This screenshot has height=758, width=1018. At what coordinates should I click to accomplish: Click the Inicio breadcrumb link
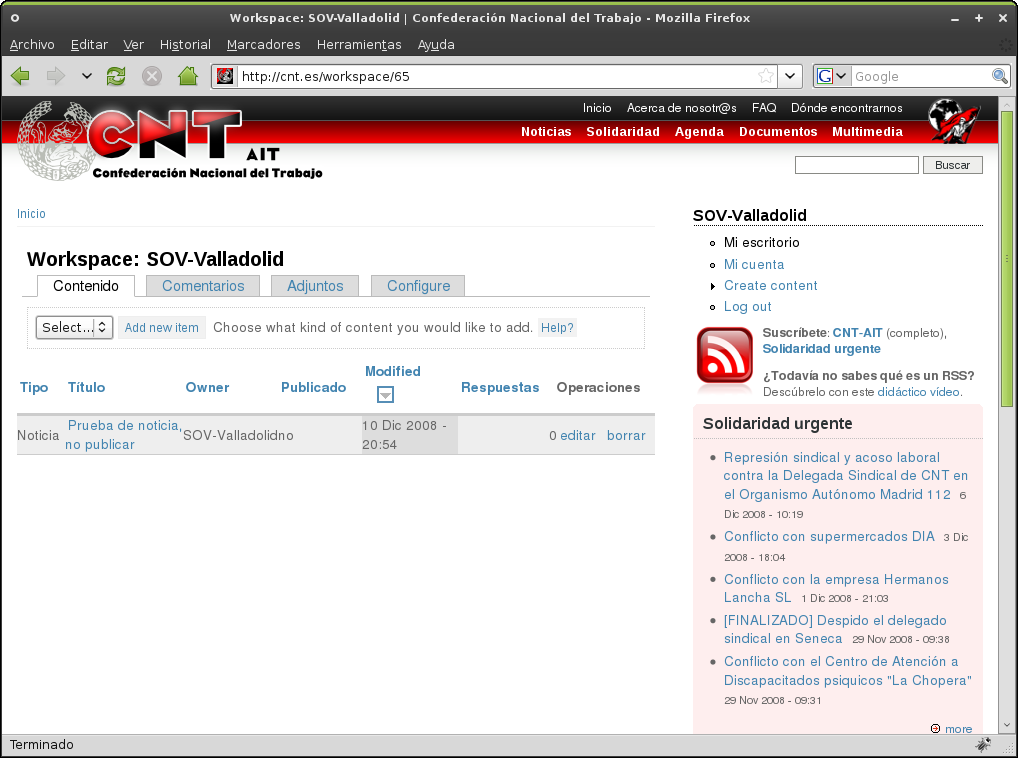tap(31, 214)
